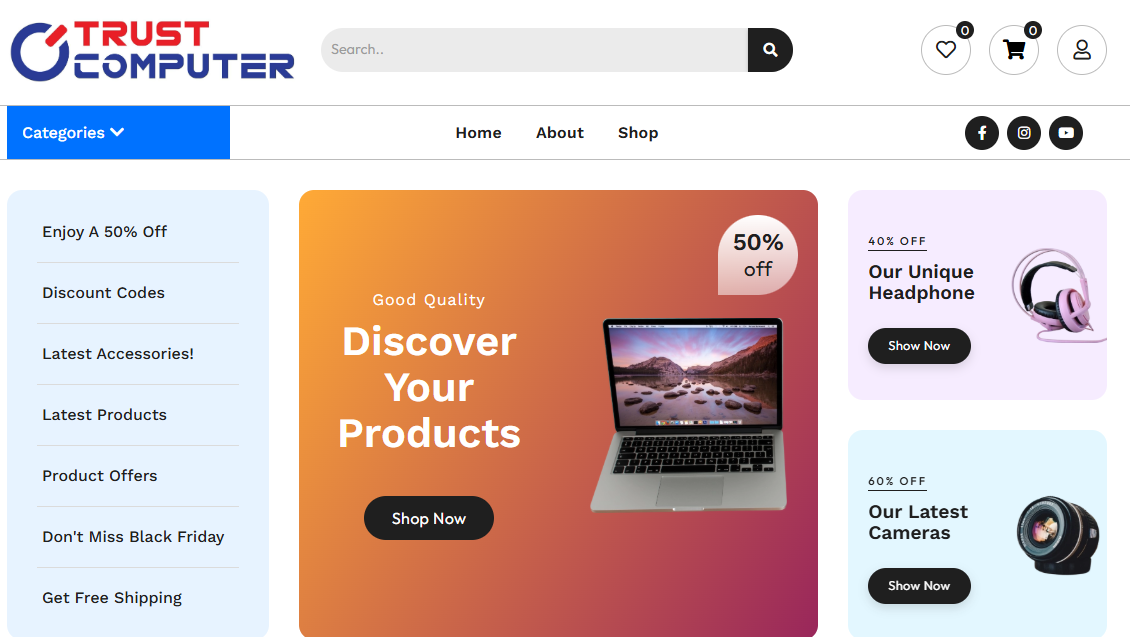
Task: Open the About menu item
Action: (x=560, y=133)
